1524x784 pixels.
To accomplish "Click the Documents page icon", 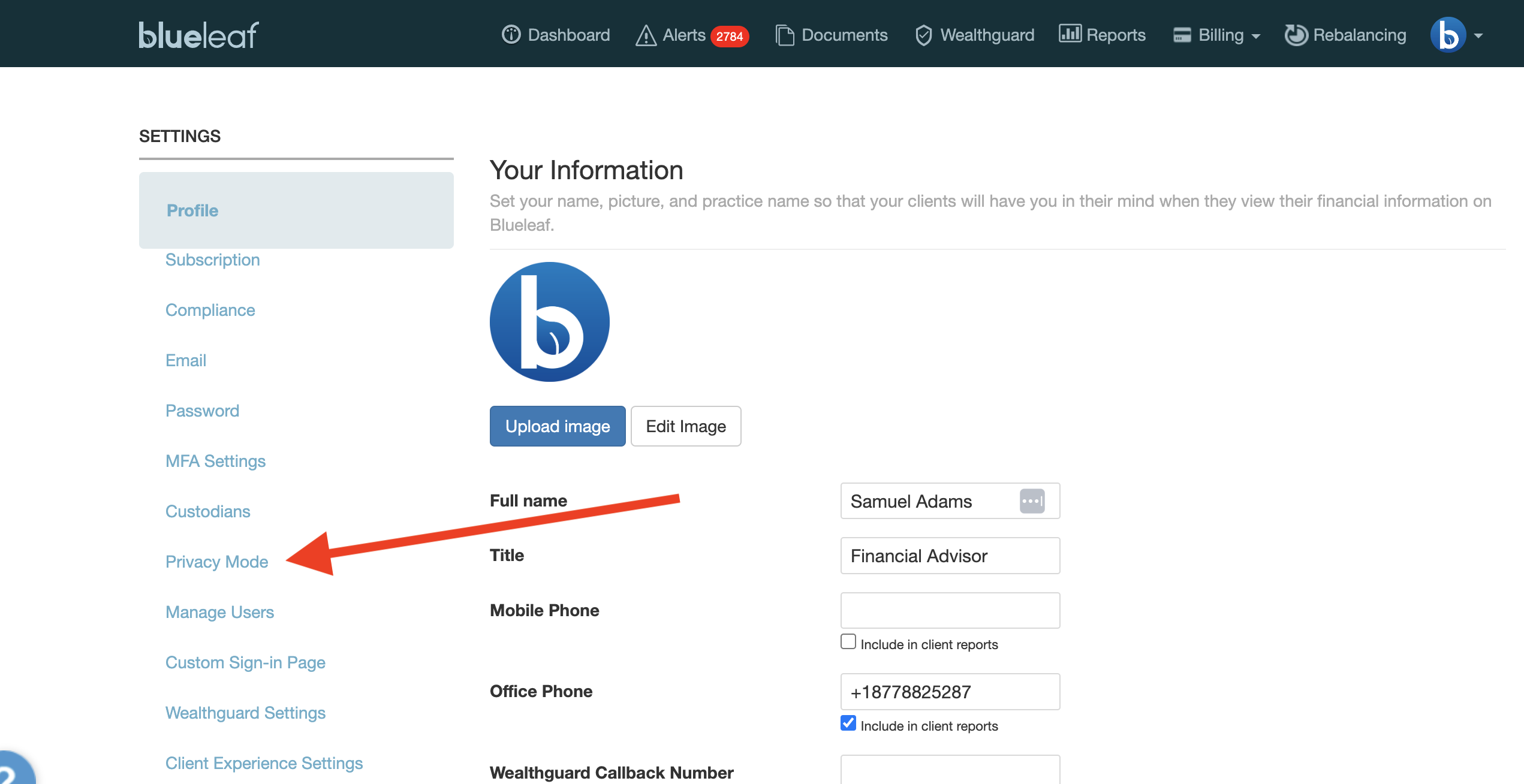I will click(x=784, y=35).
